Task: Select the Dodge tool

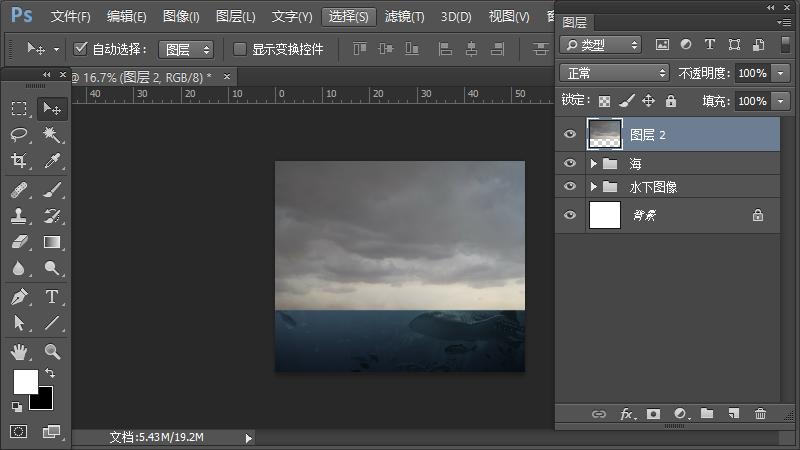Action: 52,268
